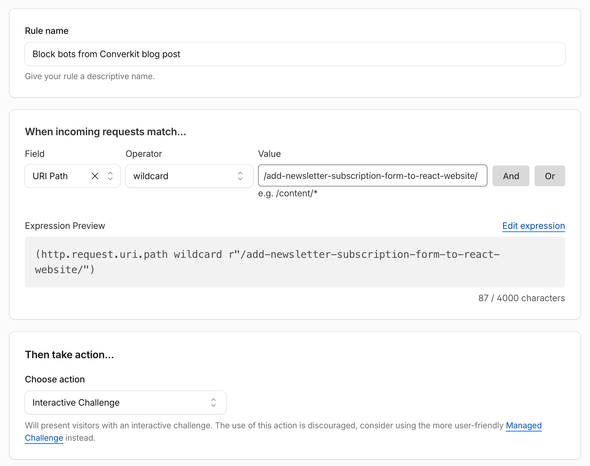Open the Choose action dropdown
590x466 pixels.
point(125,402)
